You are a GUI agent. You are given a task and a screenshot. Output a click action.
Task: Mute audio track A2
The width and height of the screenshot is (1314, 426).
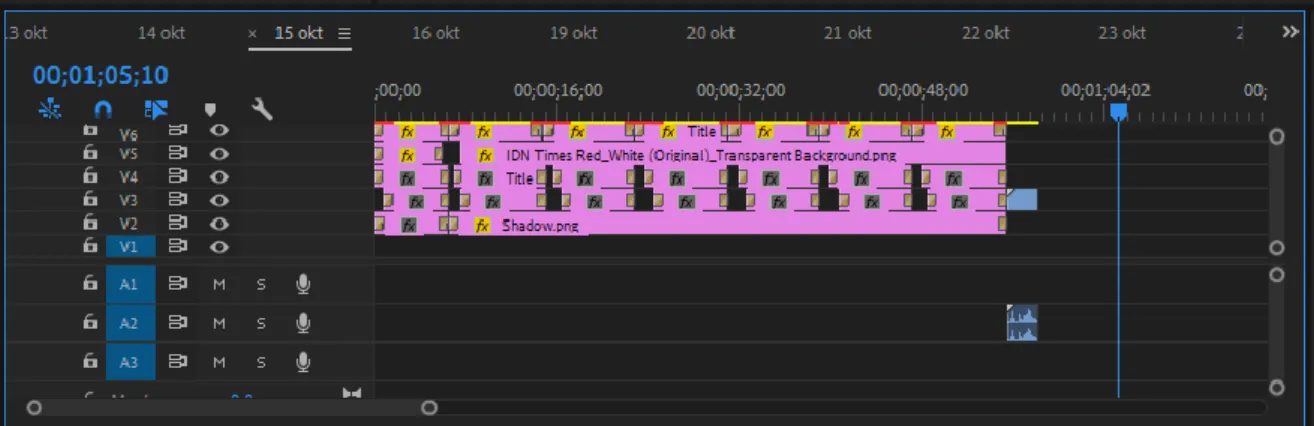point(219,323)
